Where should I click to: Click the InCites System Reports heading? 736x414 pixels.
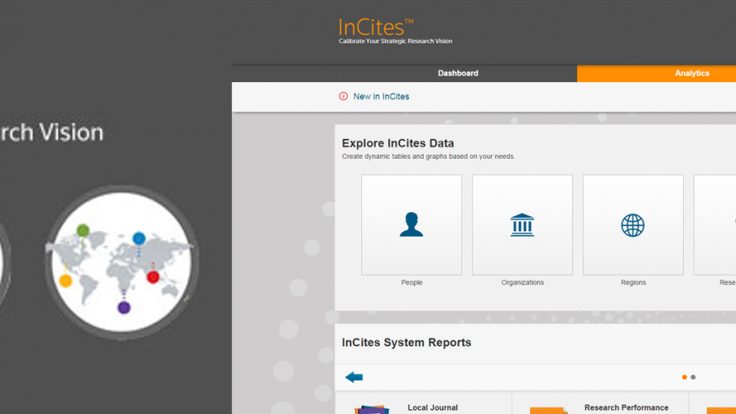406,343
